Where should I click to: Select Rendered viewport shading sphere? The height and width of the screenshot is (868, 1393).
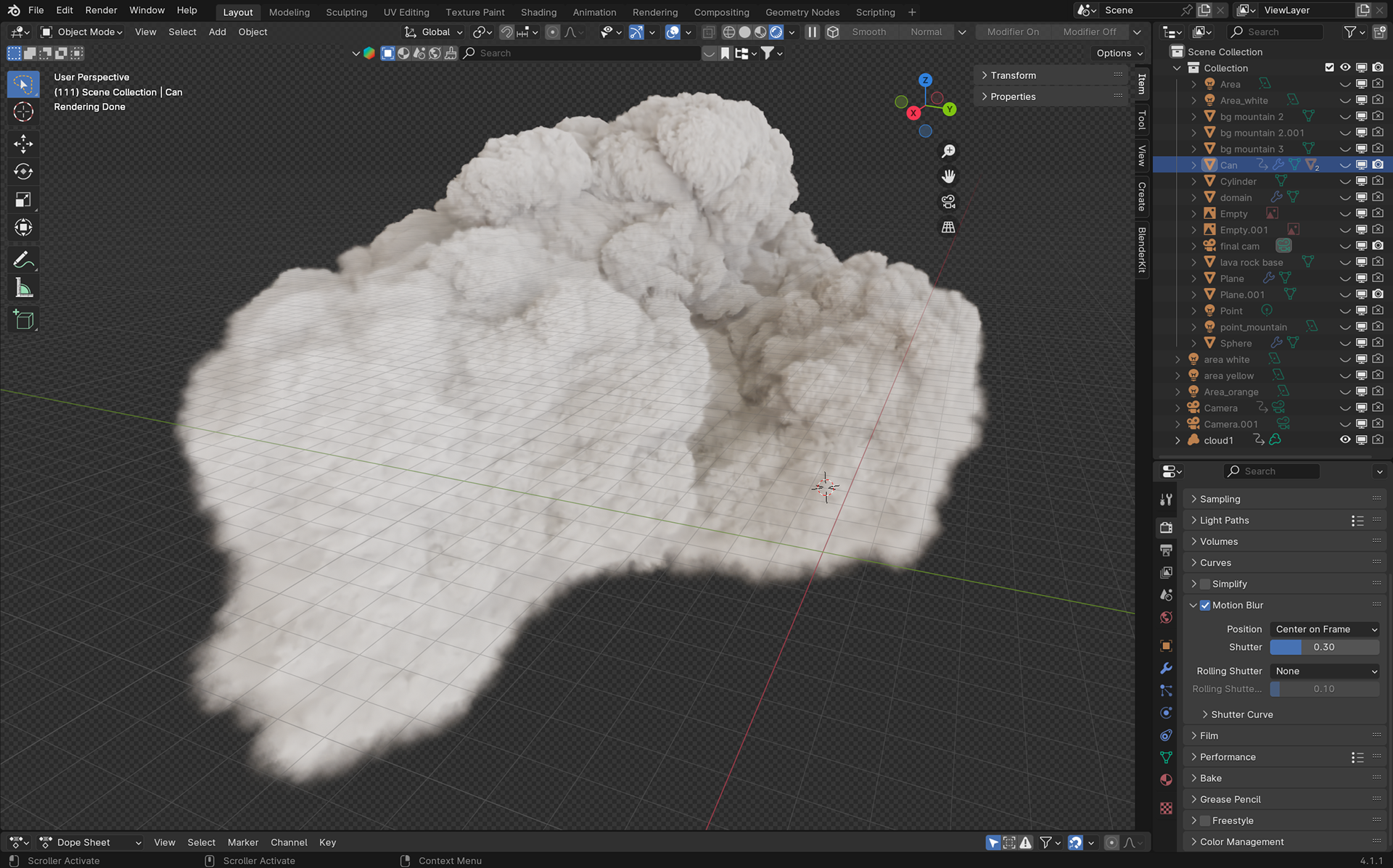776,32
